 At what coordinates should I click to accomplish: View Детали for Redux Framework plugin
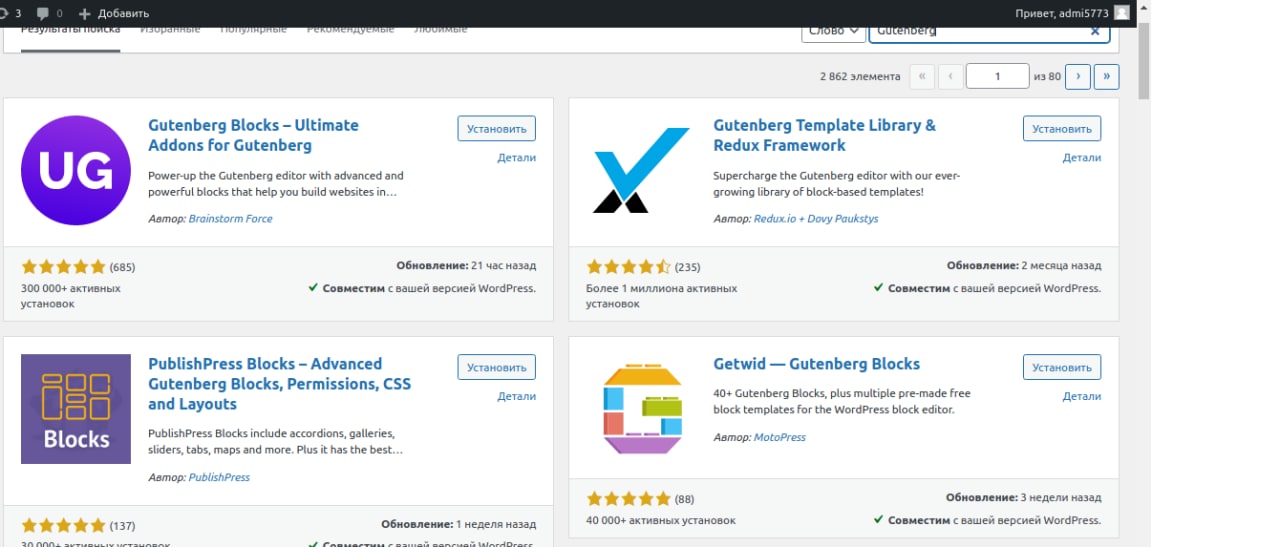pos(1081,158)
